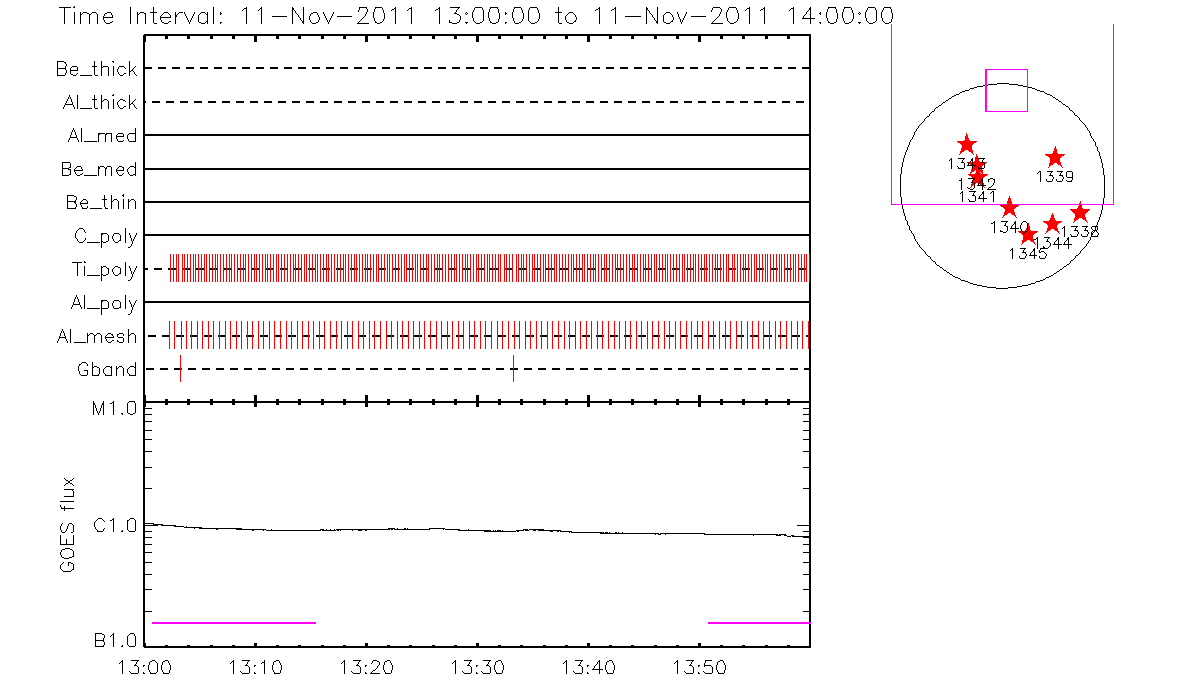1200x700 pixels.
Task: Click the '13:40' time axis label
Action: point(589,667)
